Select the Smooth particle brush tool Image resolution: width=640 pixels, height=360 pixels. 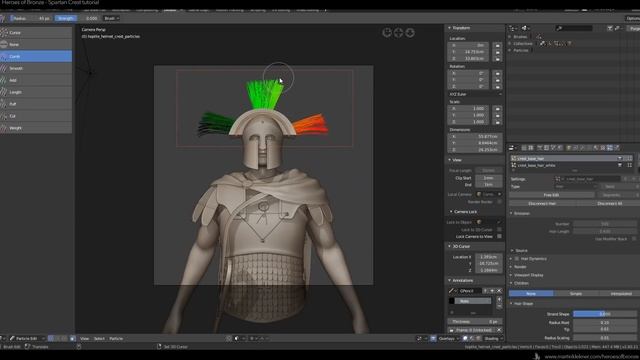click(x=36, y=68)
